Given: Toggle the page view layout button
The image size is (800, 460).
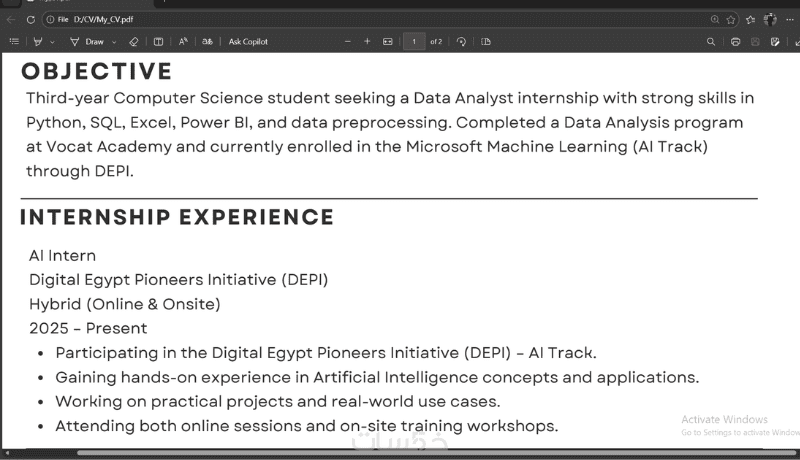Looking at the screenshot, I should [486, 42].
